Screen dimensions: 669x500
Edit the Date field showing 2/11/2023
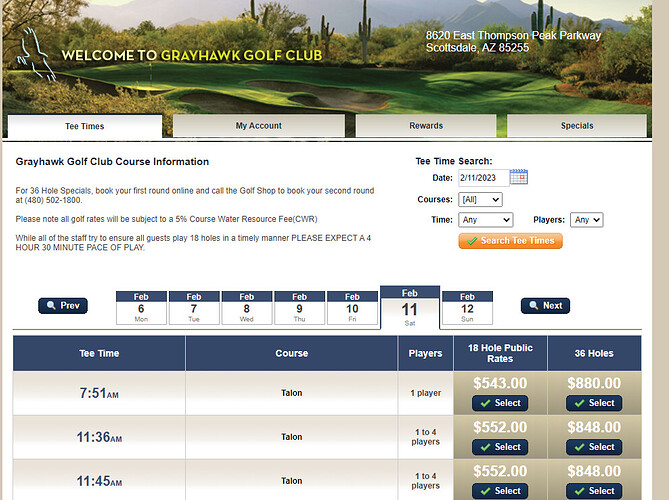pyautogui.click(x=483, y=178)
